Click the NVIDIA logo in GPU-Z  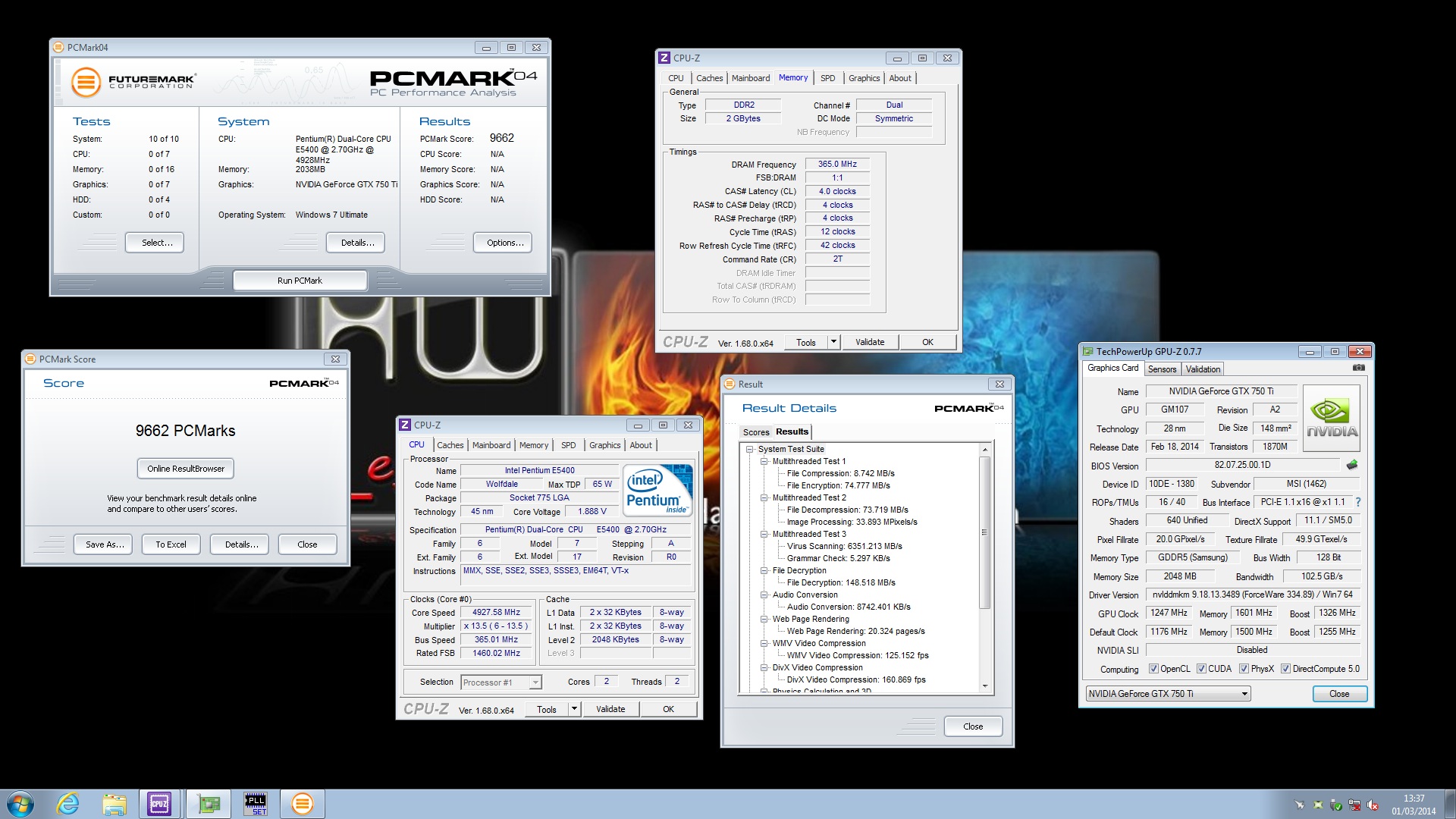(1331, 419)
